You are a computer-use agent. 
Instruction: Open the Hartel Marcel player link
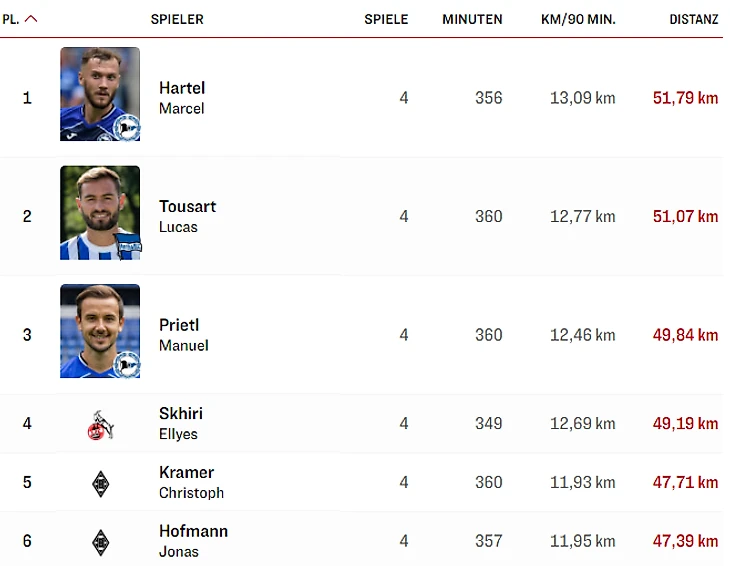point(182,98)
